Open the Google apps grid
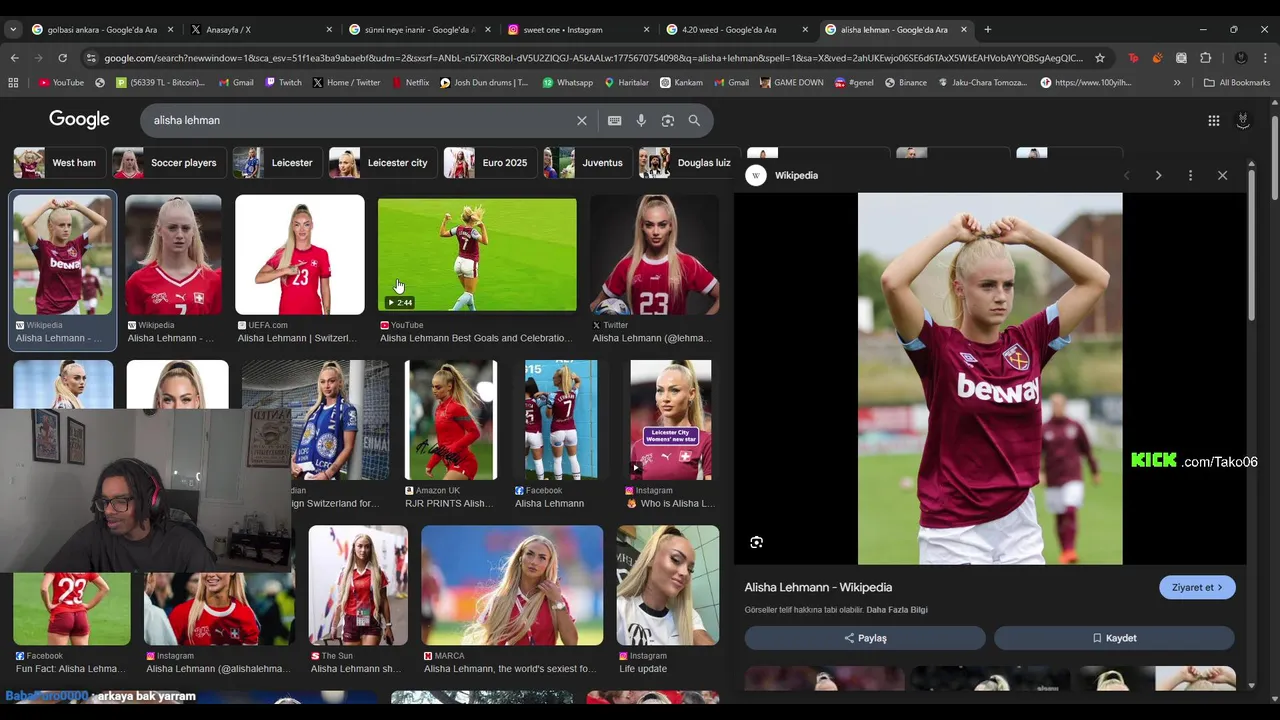The width and height of the screenshot is (1280, 720). click(x=1214, y=120)
